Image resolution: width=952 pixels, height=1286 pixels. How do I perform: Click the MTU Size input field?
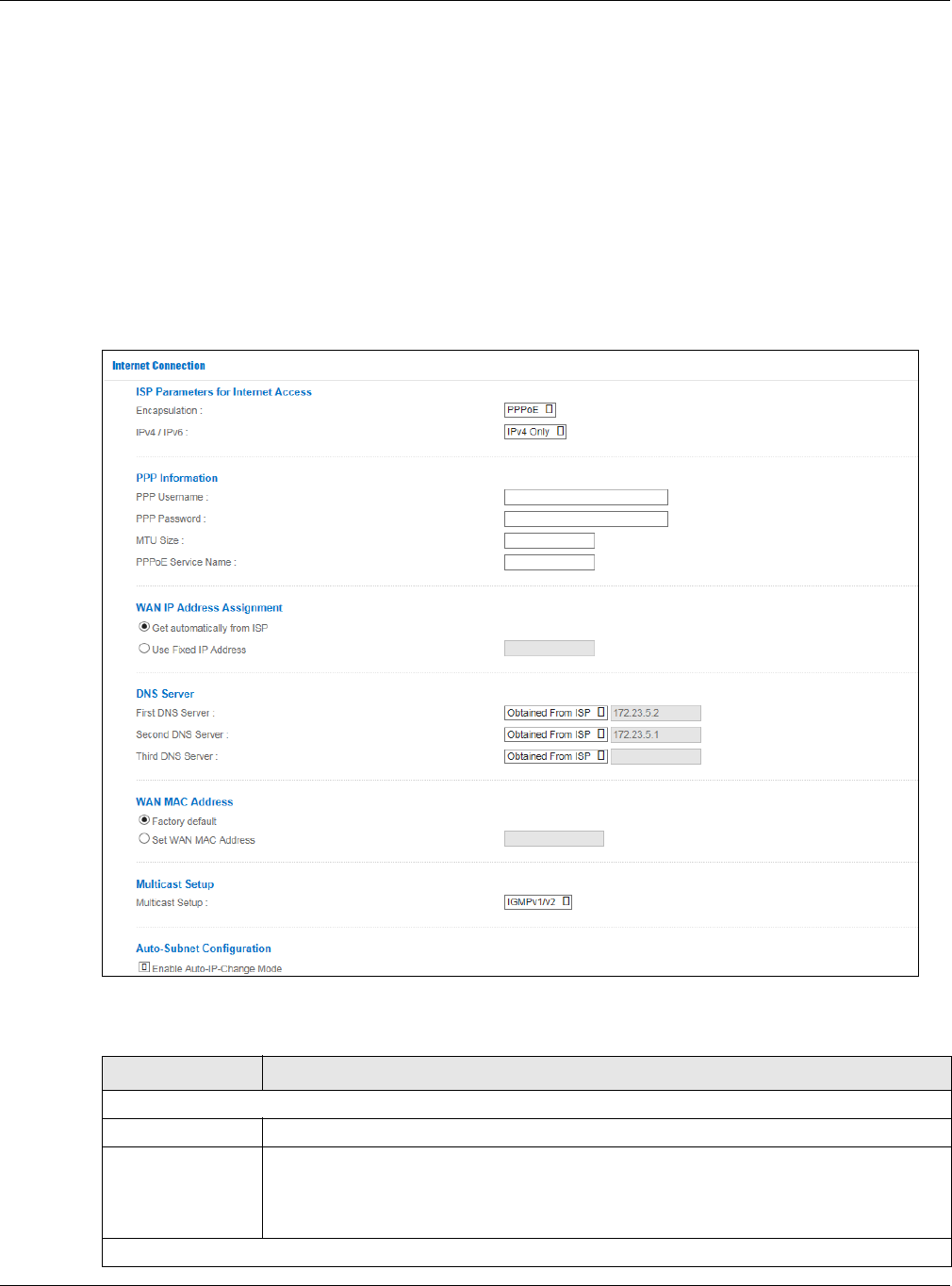point(550,541)
